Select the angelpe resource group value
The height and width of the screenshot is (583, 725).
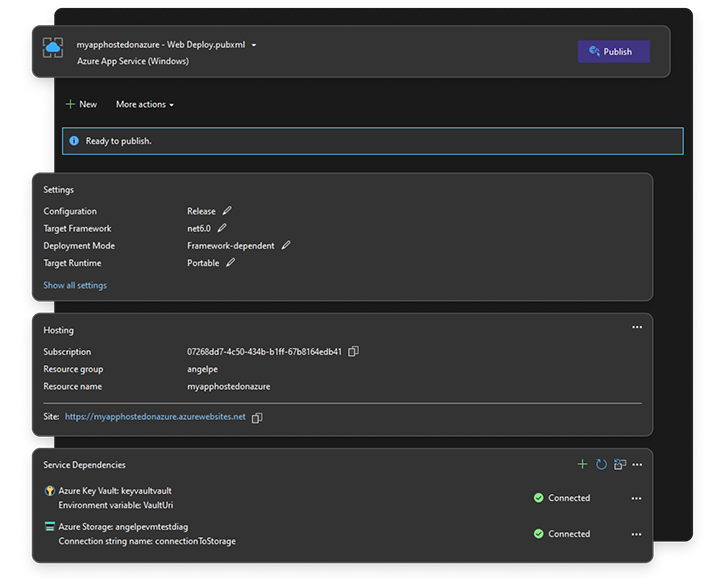pos(203,369)
